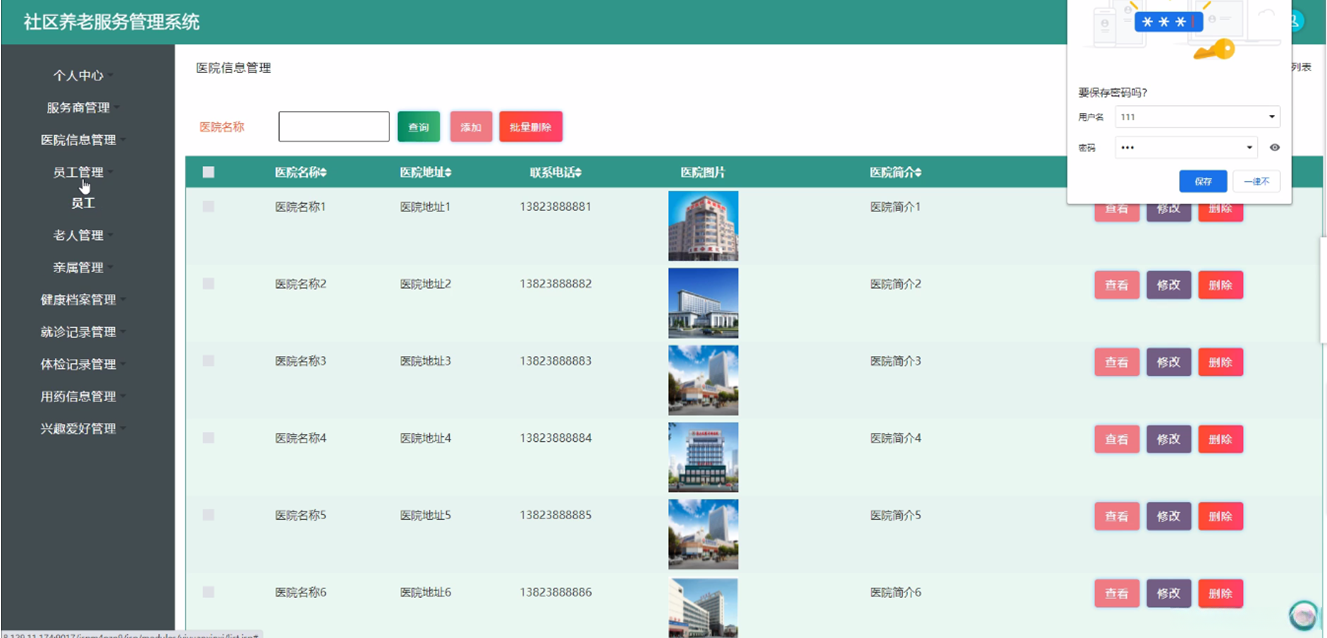Tick the select-all checkbox in table header

[208, 172]
